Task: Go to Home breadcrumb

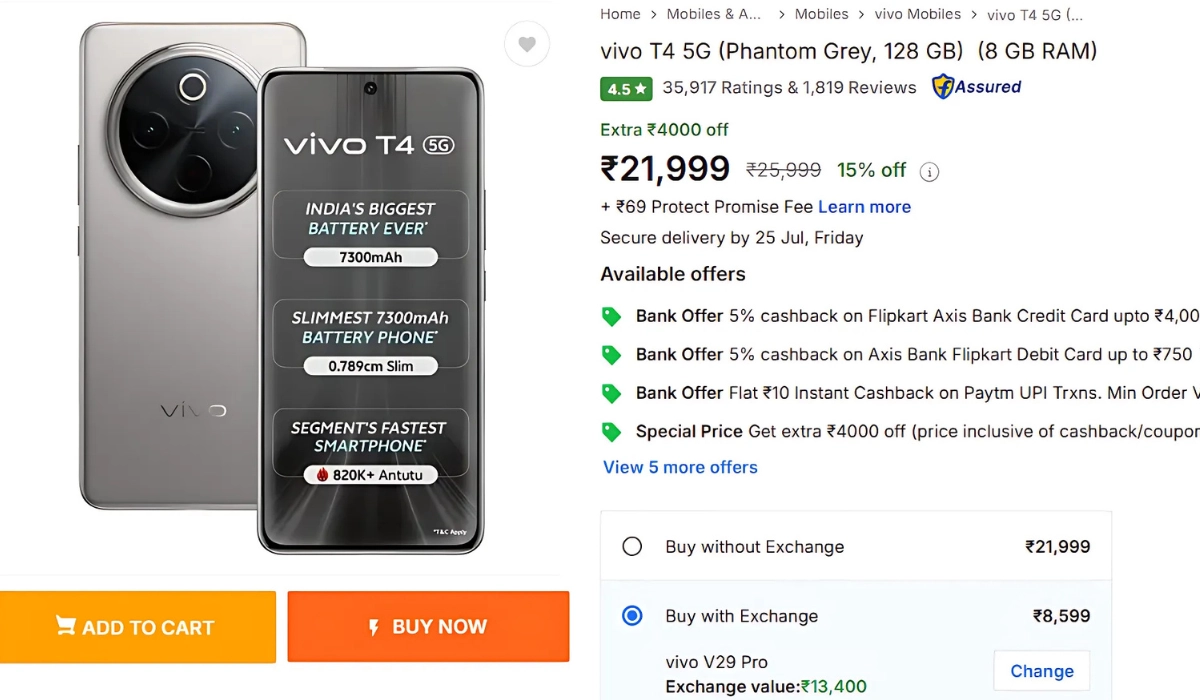Action: tap(620, 14)
